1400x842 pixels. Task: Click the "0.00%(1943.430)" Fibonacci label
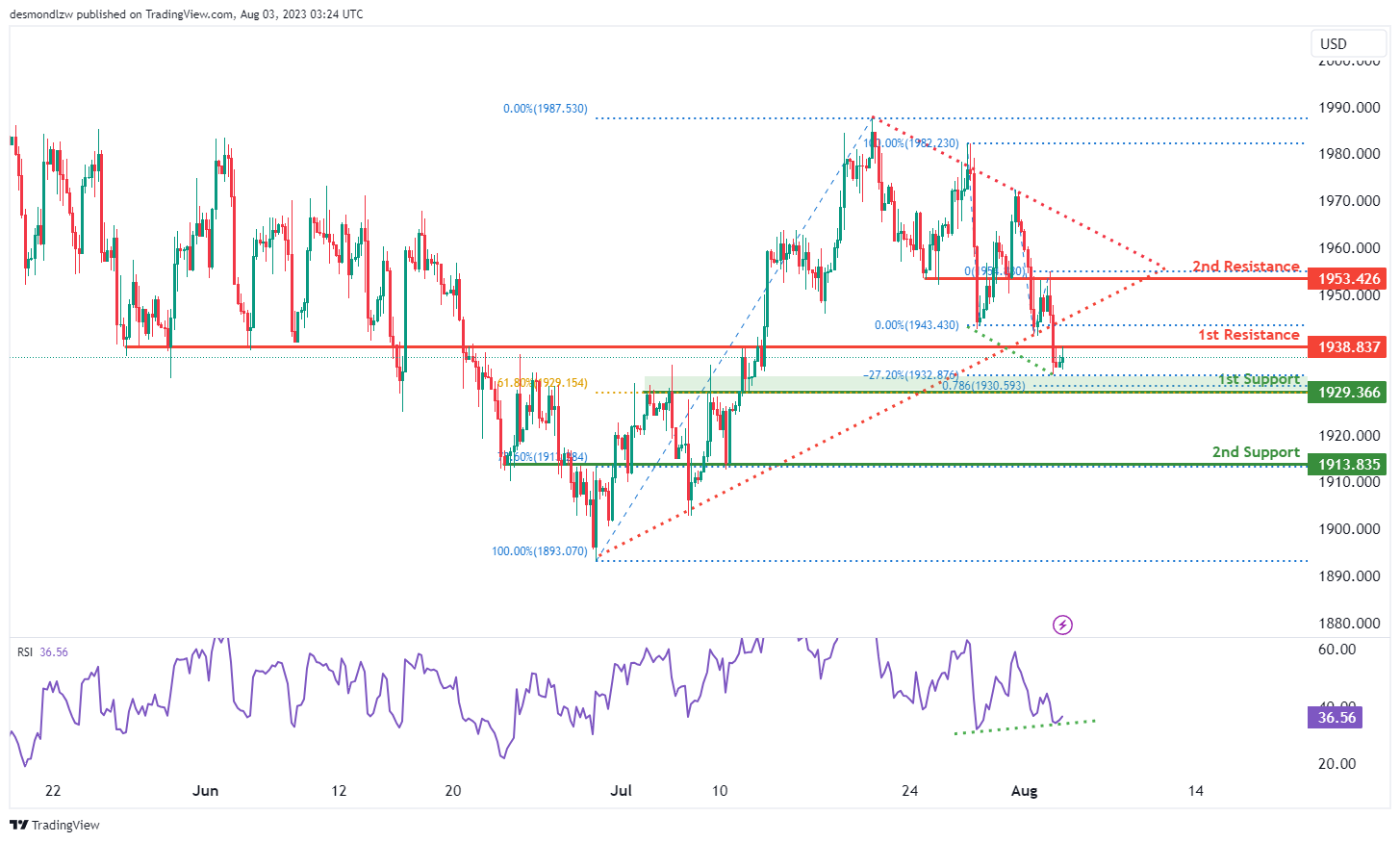pos(917,325)
